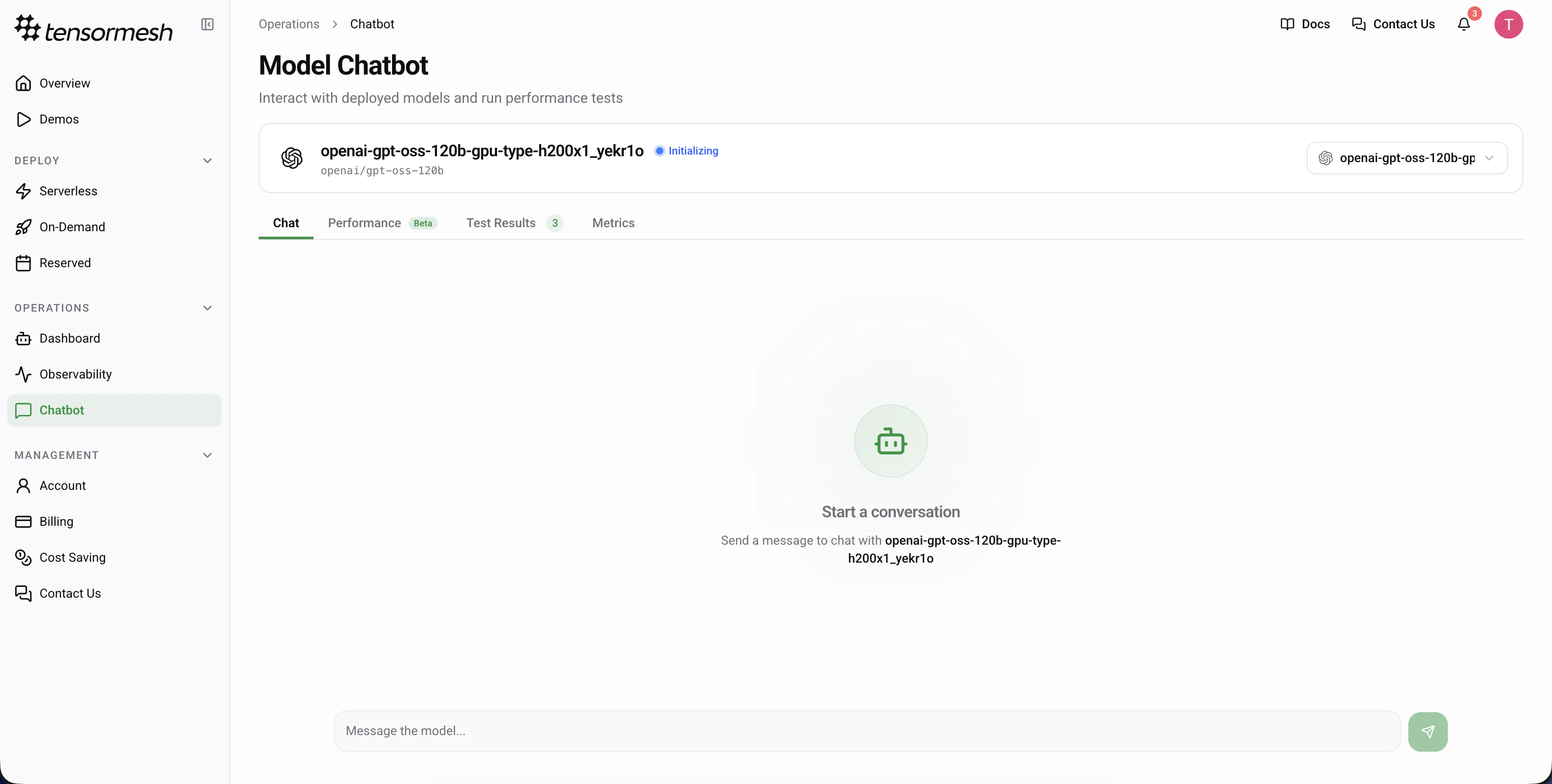This screenshot has height=784, width=1552.
Task: Click the DEPLOY section label
Action: (37, 161)
